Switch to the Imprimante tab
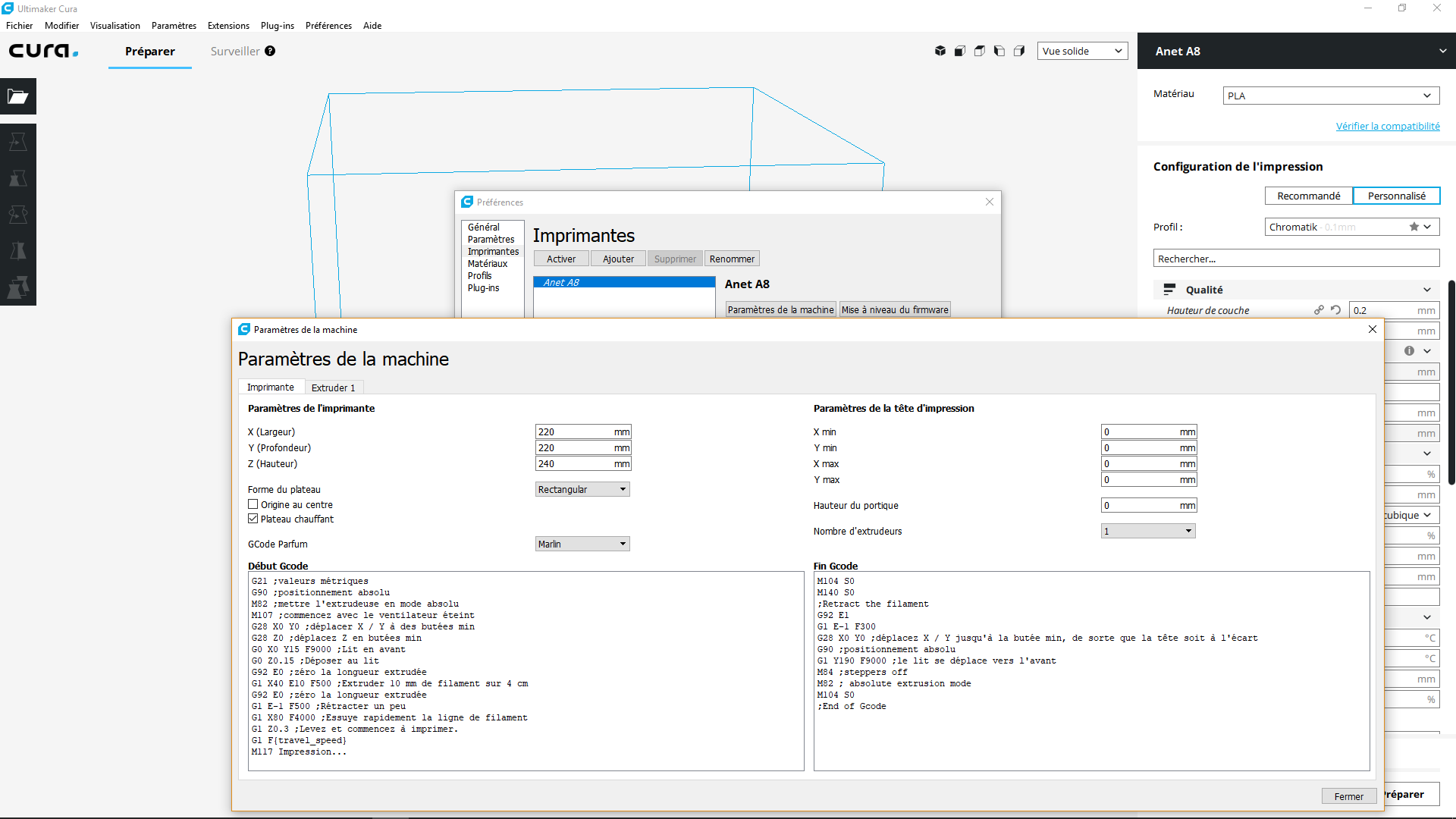This screenshot has height=819, width=1456. pyautogui.click(x=271, y=387)
